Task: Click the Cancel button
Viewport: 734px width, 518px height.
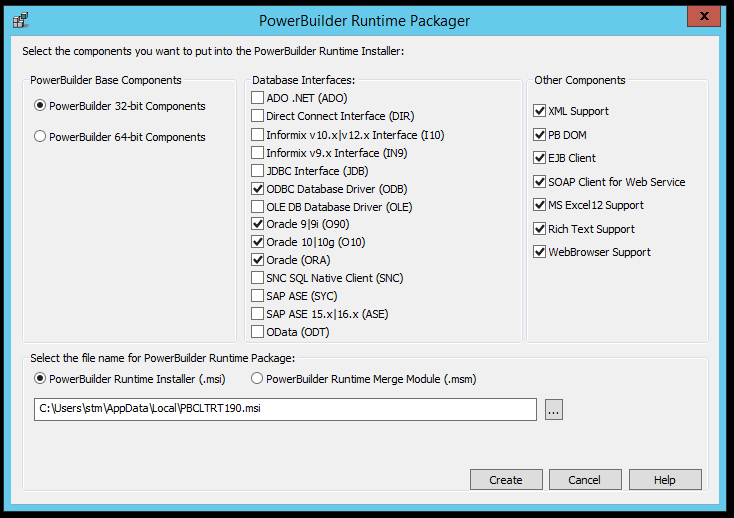Action: tap(585, 480)
